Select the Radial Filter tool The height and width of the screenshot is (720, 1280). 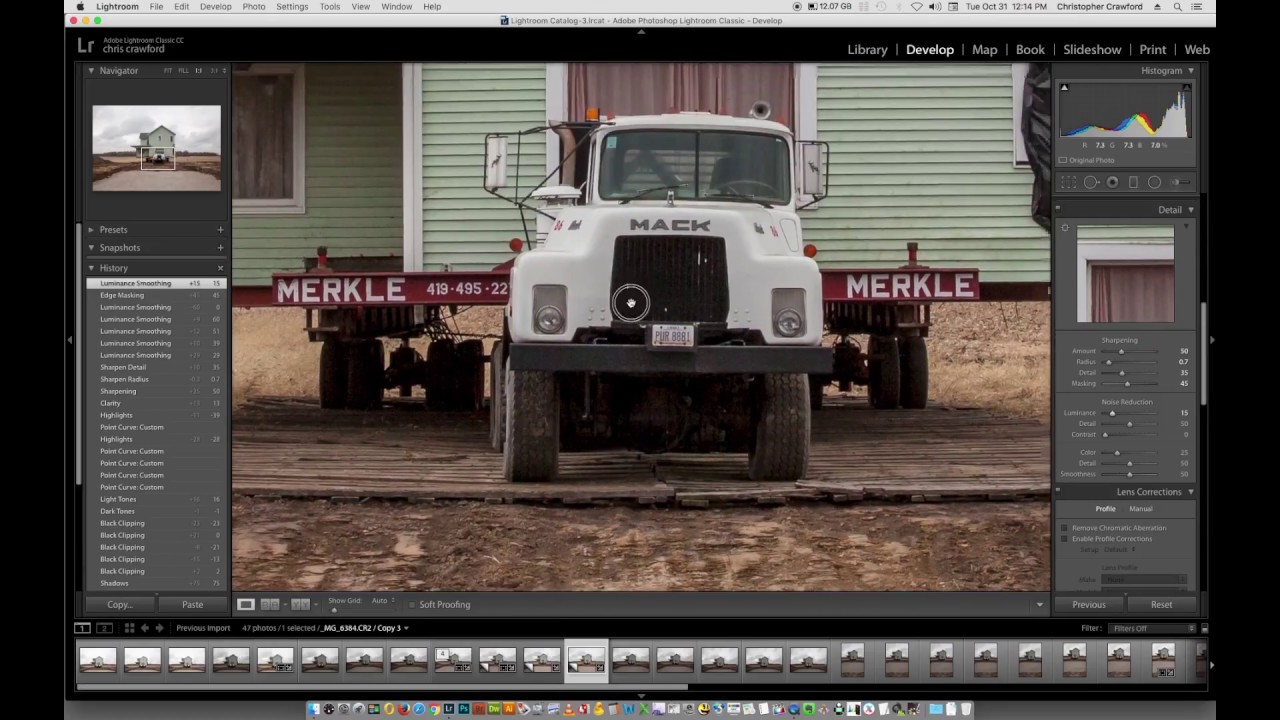1154,182
